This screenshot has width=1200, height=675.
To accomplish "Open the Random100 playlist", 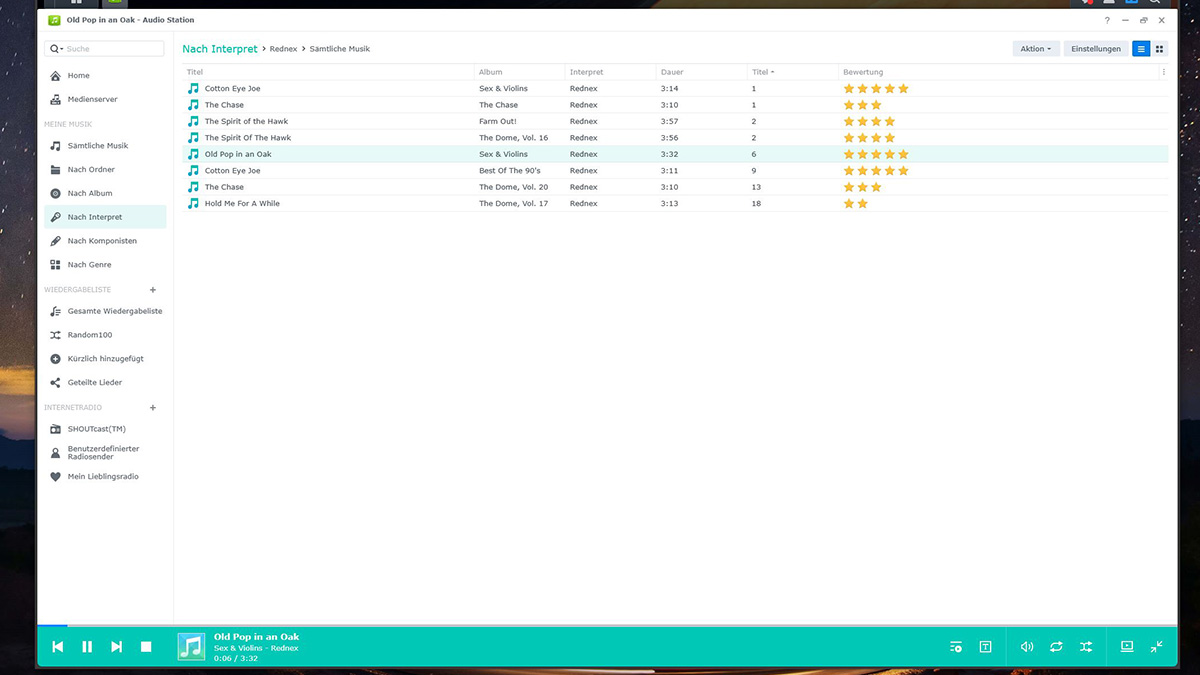I will click(x=104, y=335).
